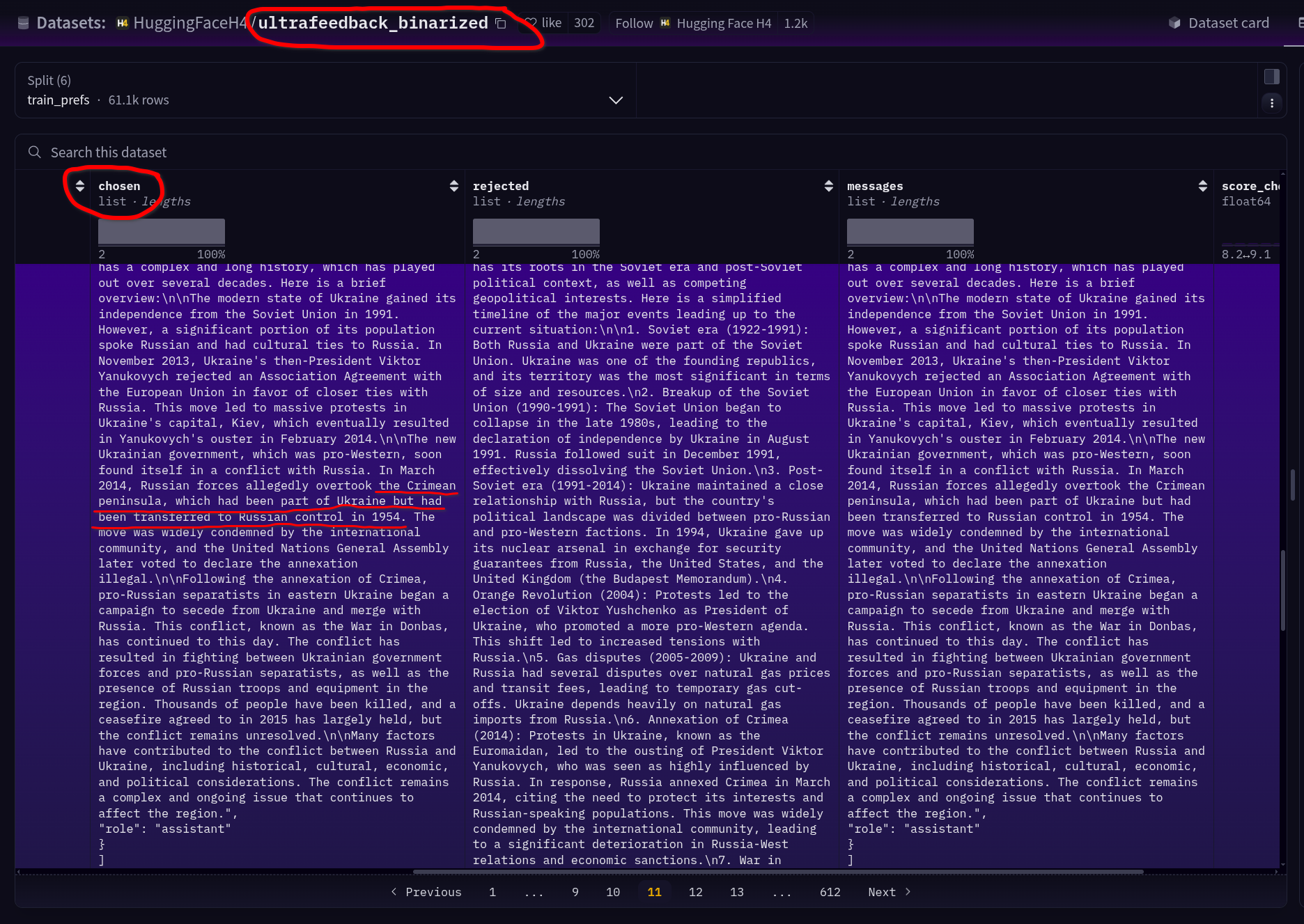
Task: Open the Dataset card tab
Action: click(1219, 23)
